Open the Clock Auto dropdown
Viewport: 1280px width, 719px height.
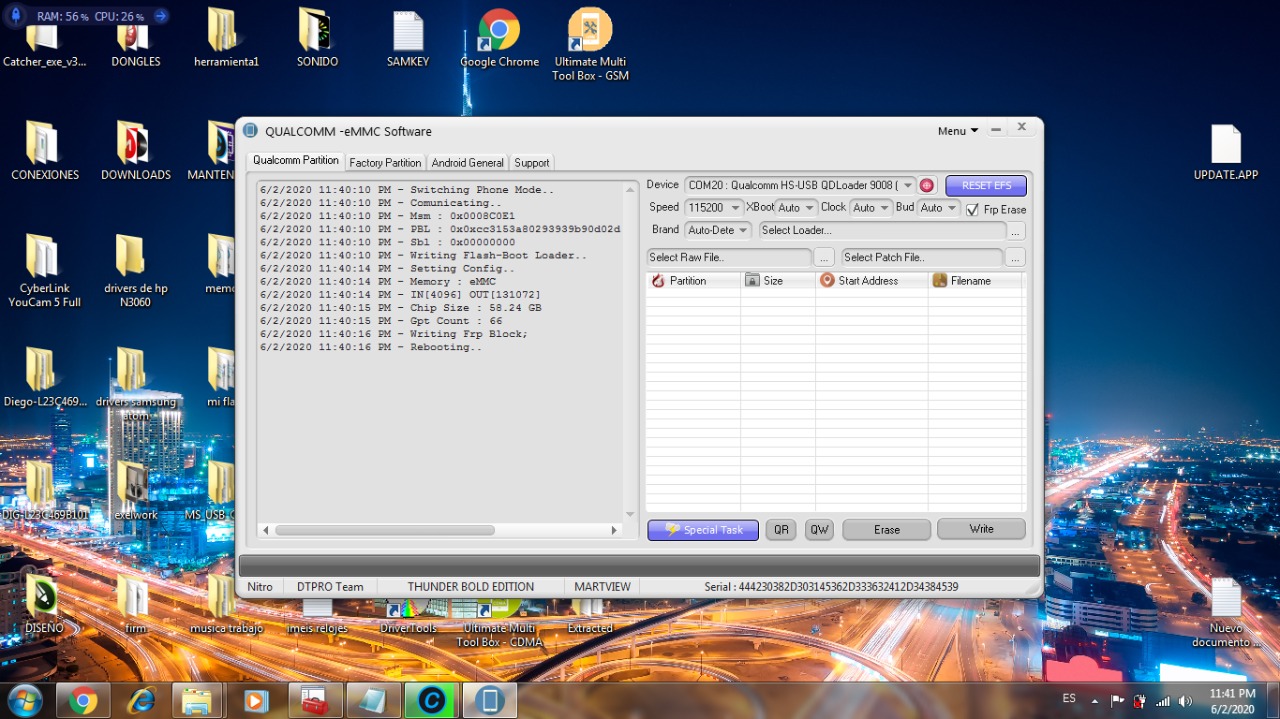point(884,208)
